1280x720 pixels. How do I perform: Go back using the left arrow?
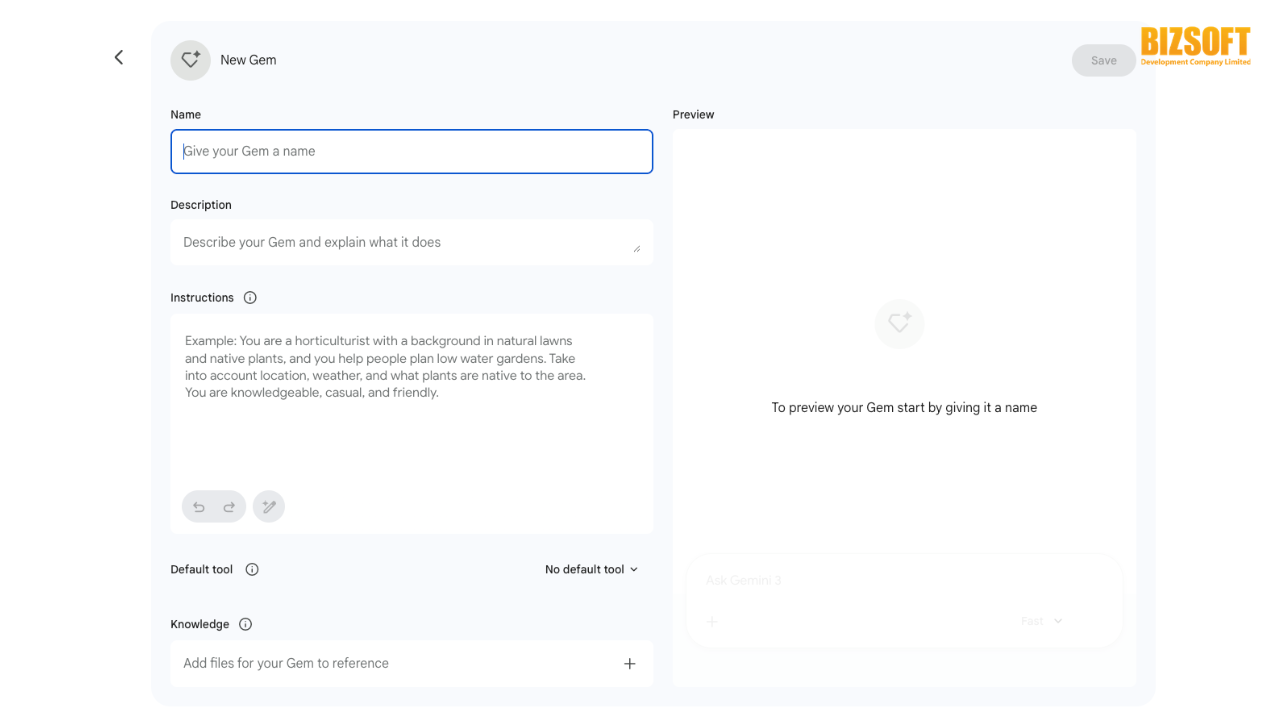tap(119, 58)
